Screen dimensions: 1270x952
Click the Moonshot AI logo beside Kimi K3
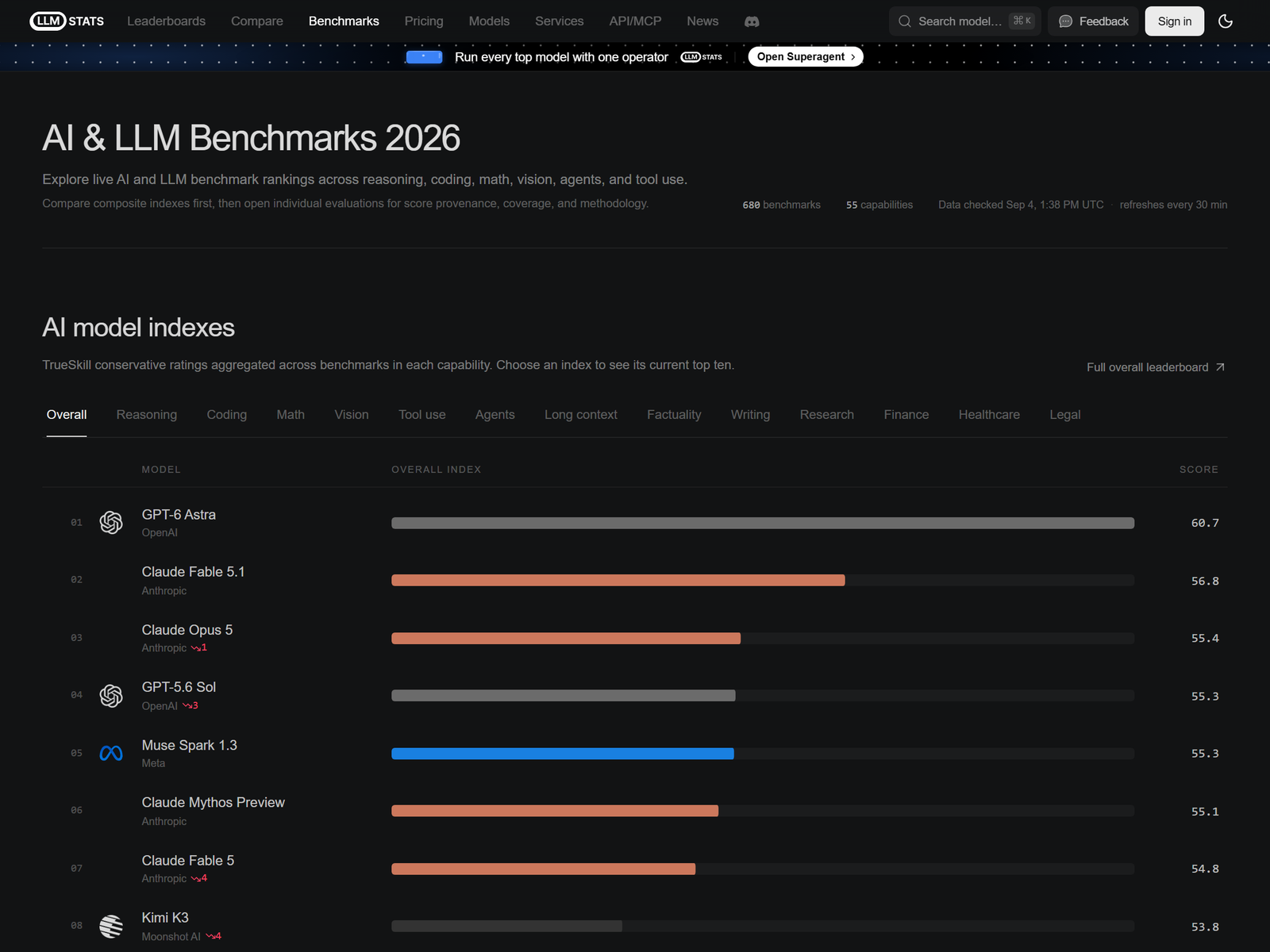coord(111,926)
